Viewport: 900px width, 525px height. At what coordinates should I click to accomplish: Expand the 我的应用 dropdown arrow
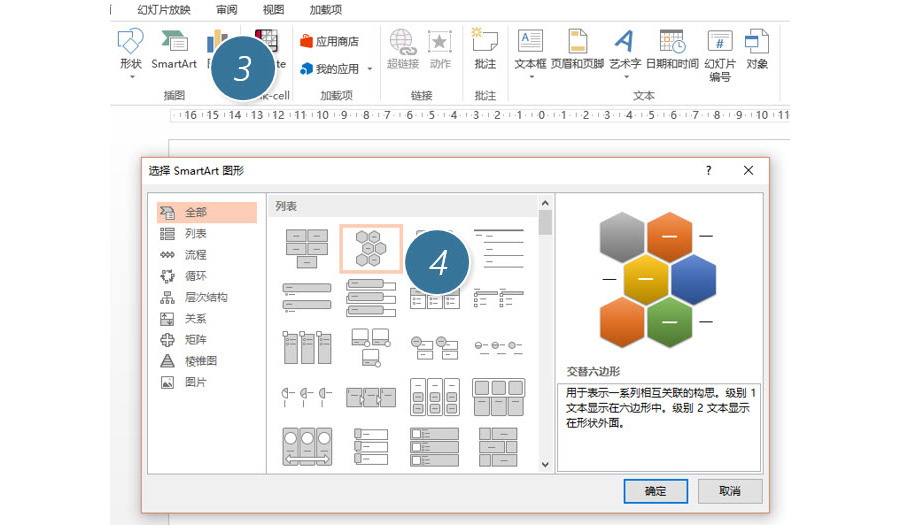[370, 70]
